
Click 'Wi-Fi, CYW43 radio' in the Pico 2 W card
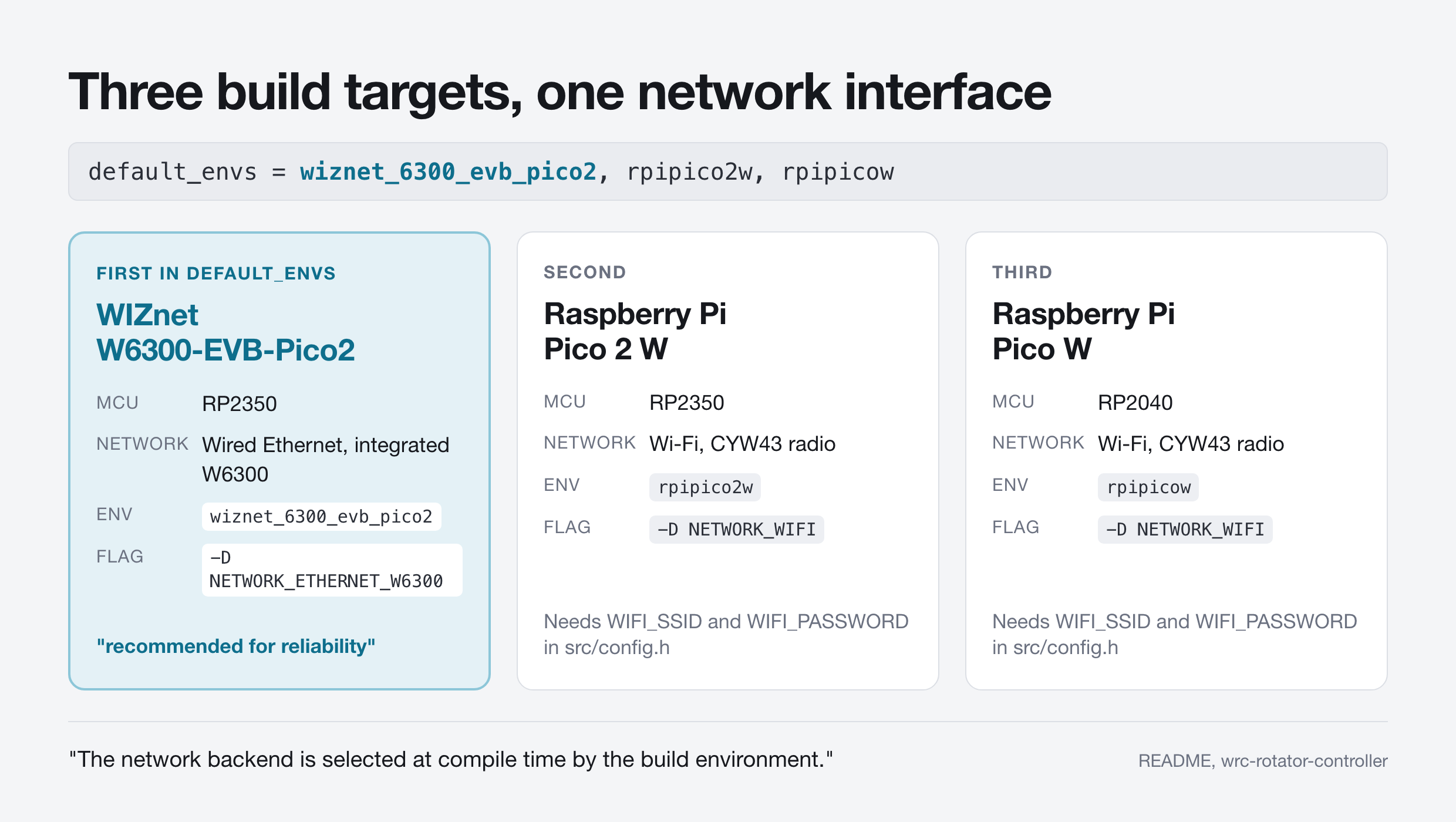[x=742, y=444]
